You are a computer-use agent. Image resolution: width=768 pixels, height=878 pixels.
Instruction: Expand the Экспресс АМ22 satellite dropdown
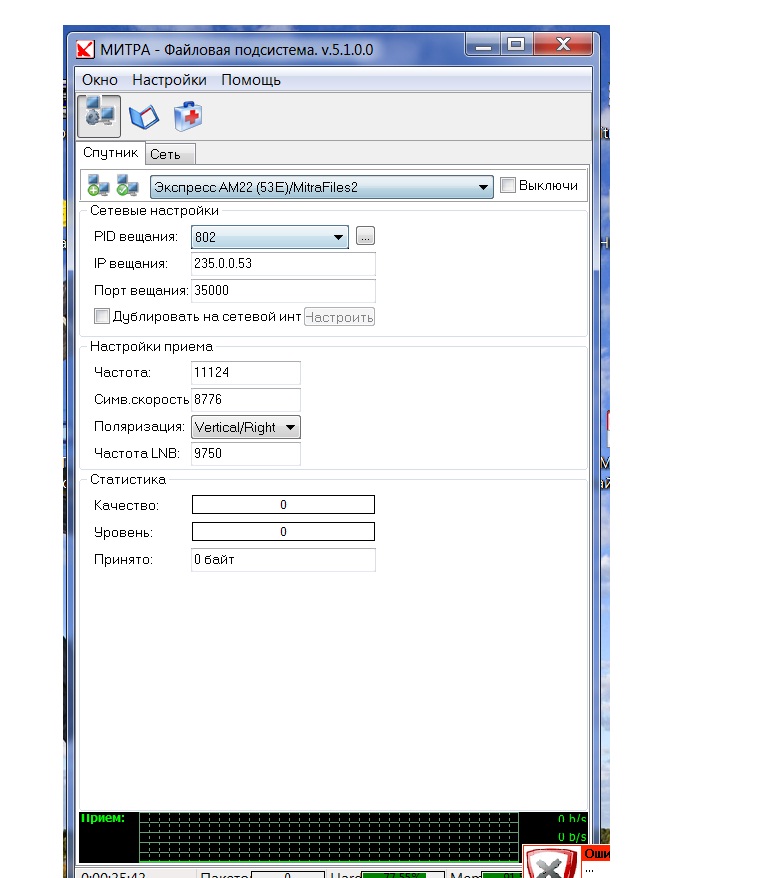coord(321,187)
